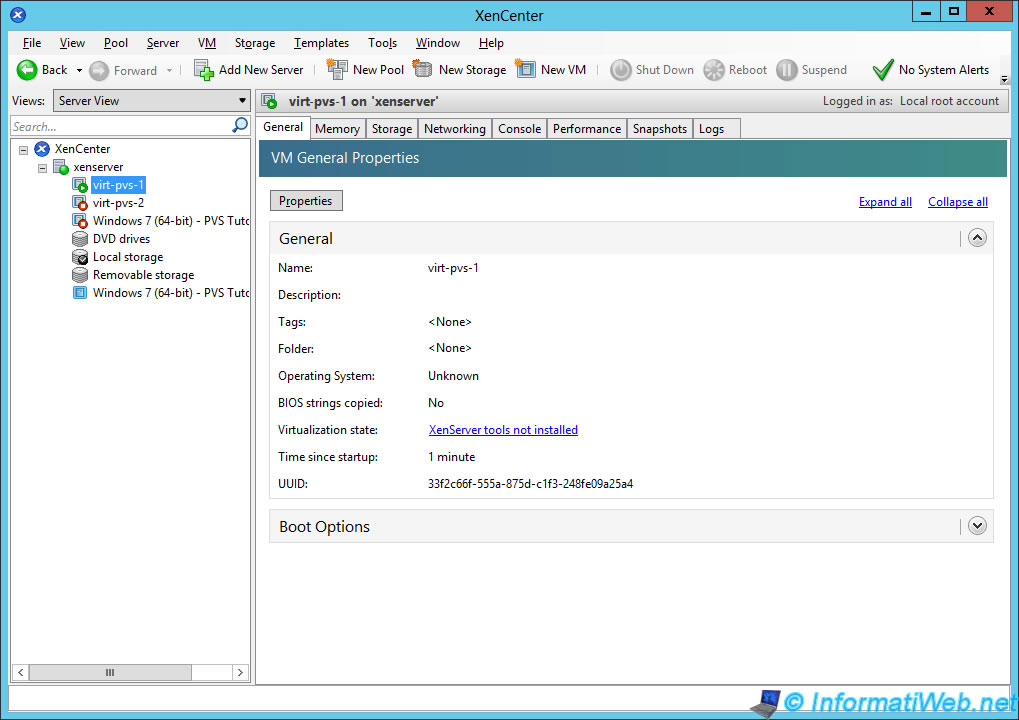Open XenServer tools not installed link

click(503, 430)
